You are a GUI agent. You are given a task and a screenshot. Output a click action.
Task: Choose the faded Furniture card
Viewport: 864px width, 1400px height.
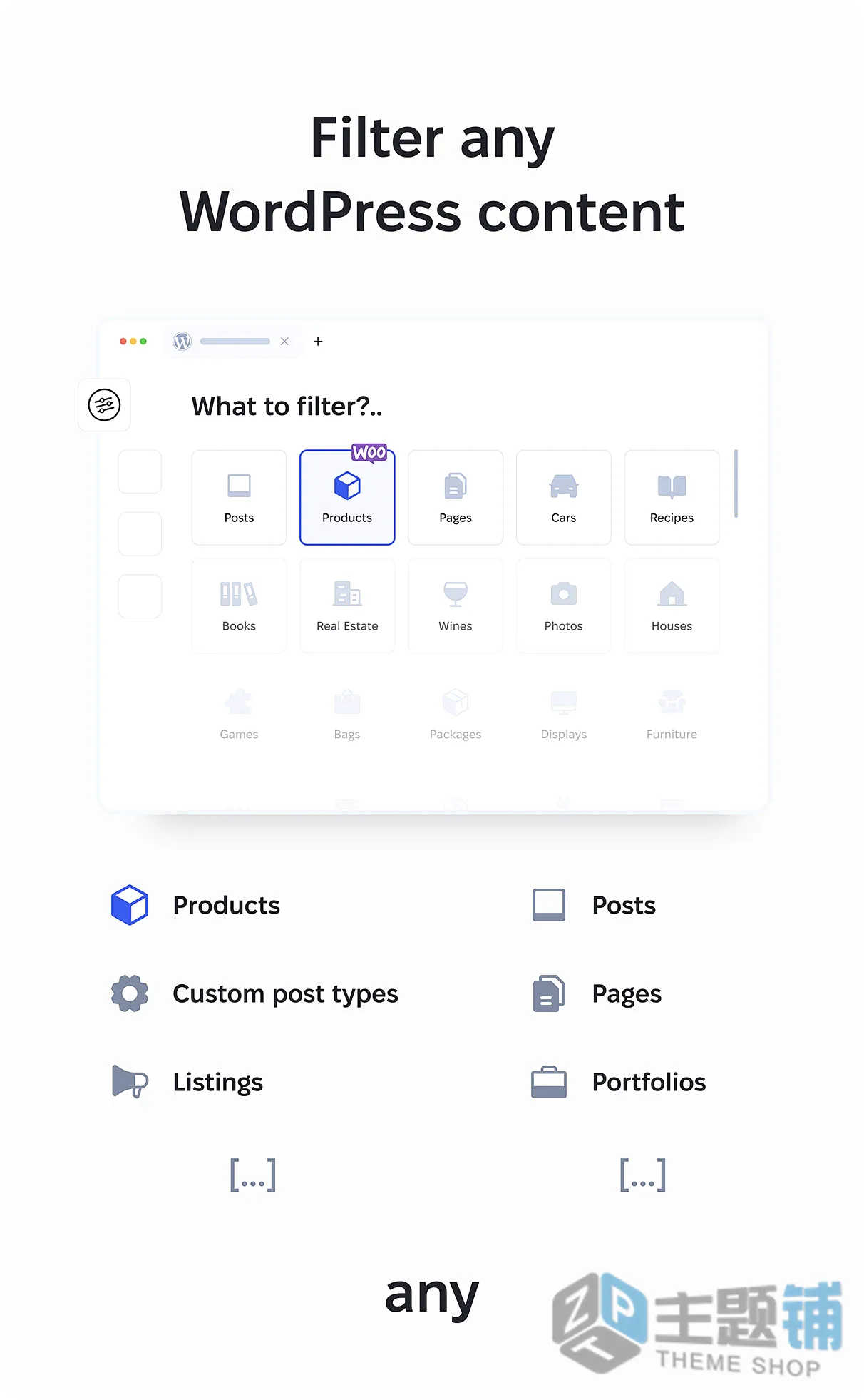(x=672, y=714)
